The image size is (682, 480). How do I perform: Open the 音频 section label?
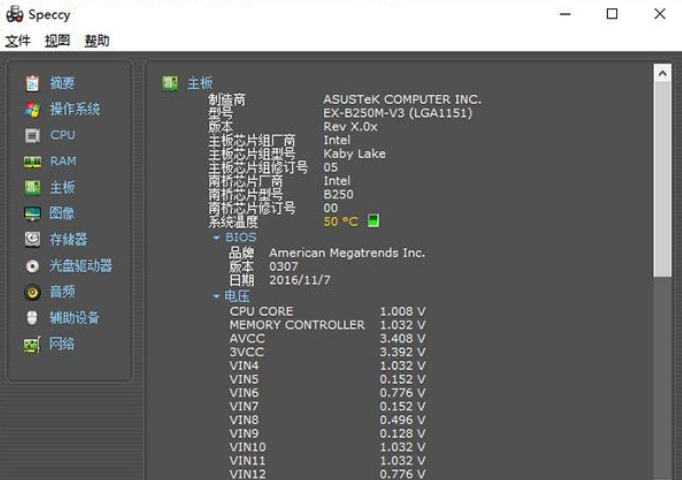click(62, 292)
